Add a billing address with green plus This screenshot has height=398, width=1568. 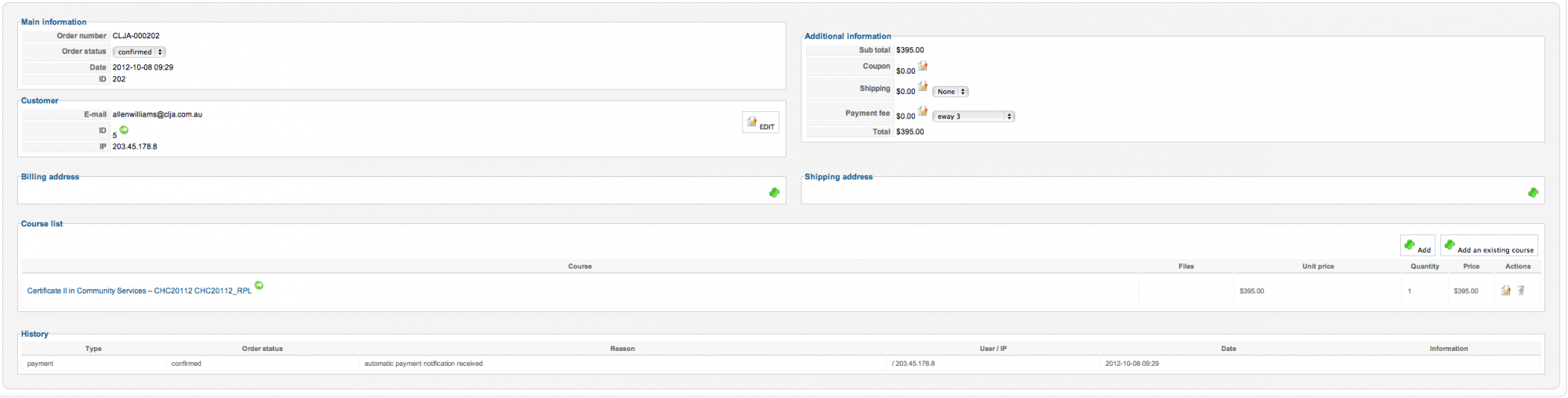(x=774, y=193)
